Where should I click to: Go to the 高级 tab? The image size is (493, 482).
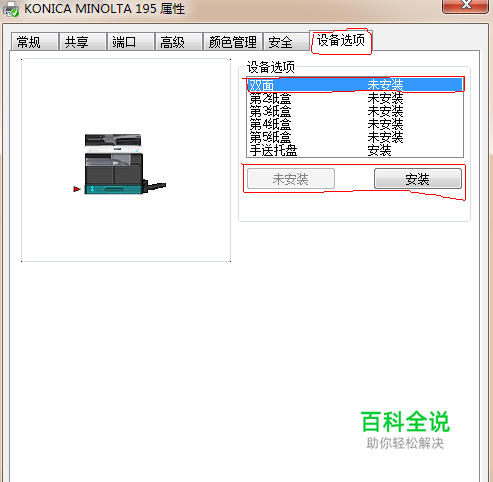click(x=179, y=42)
